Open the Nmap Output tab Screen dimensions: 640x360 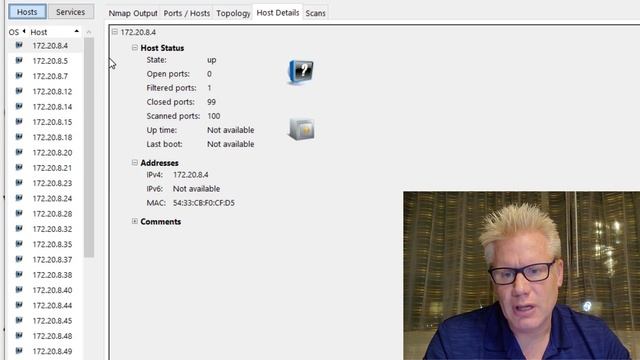[133, 13]
